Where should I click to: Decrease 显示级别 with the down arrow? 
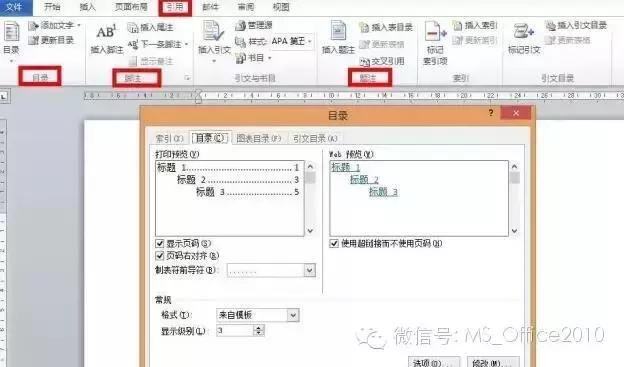click(259, 333)
